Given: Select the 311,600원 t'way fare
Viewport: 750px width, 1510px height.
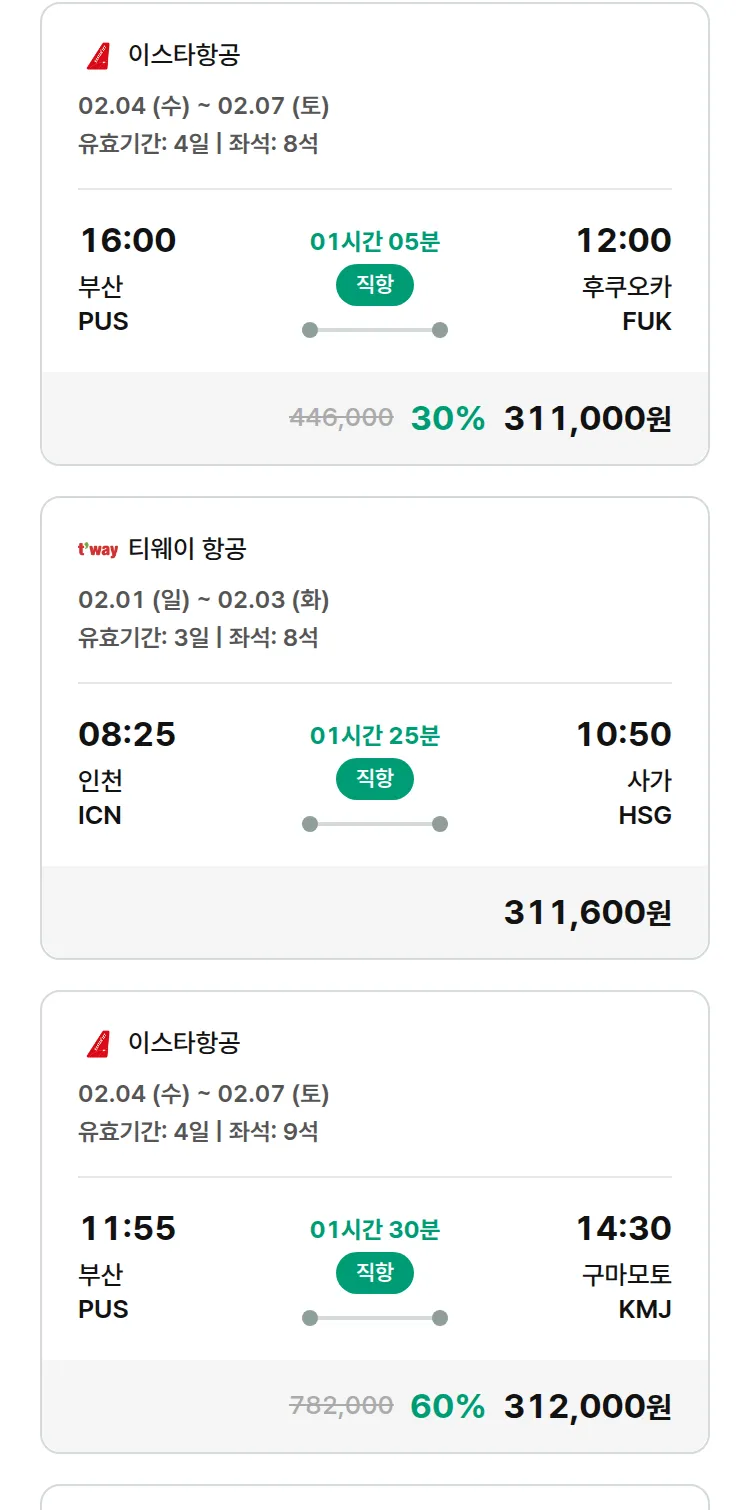Looking at the screenshot, I should coord(587,912).
